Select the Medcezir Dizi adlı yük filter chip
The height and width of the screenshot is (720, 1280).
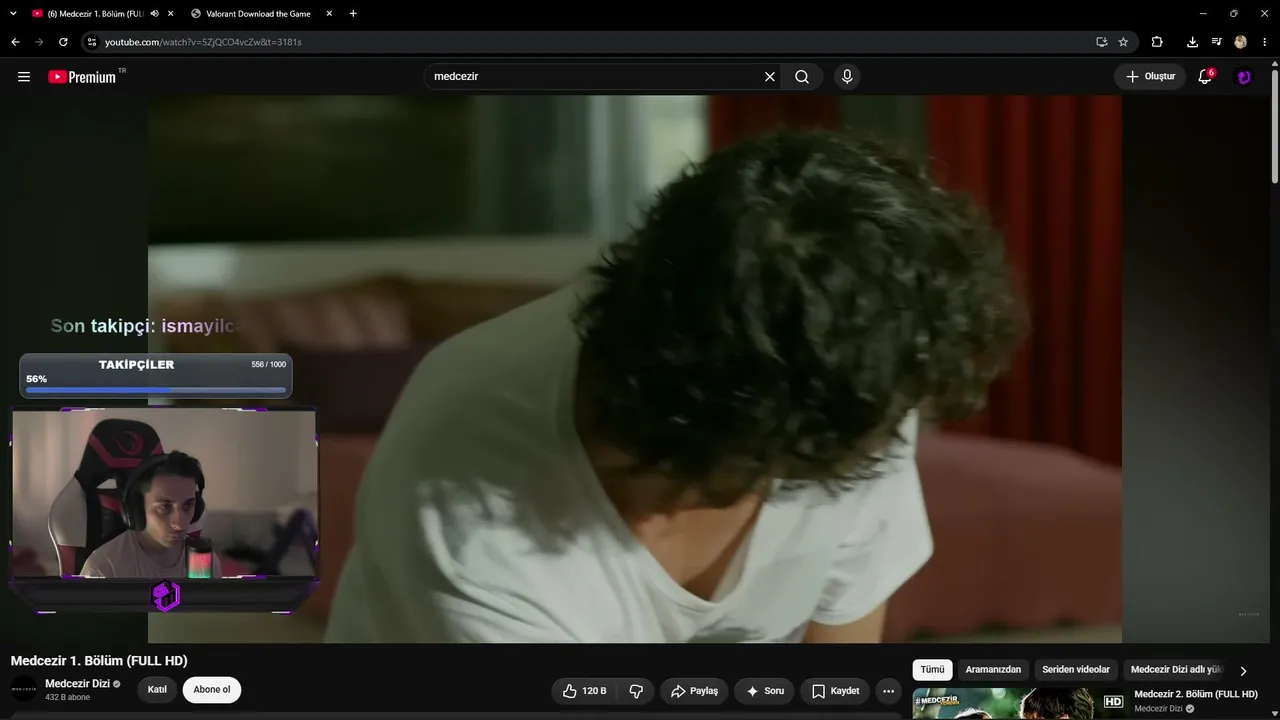pos(1176,670)
